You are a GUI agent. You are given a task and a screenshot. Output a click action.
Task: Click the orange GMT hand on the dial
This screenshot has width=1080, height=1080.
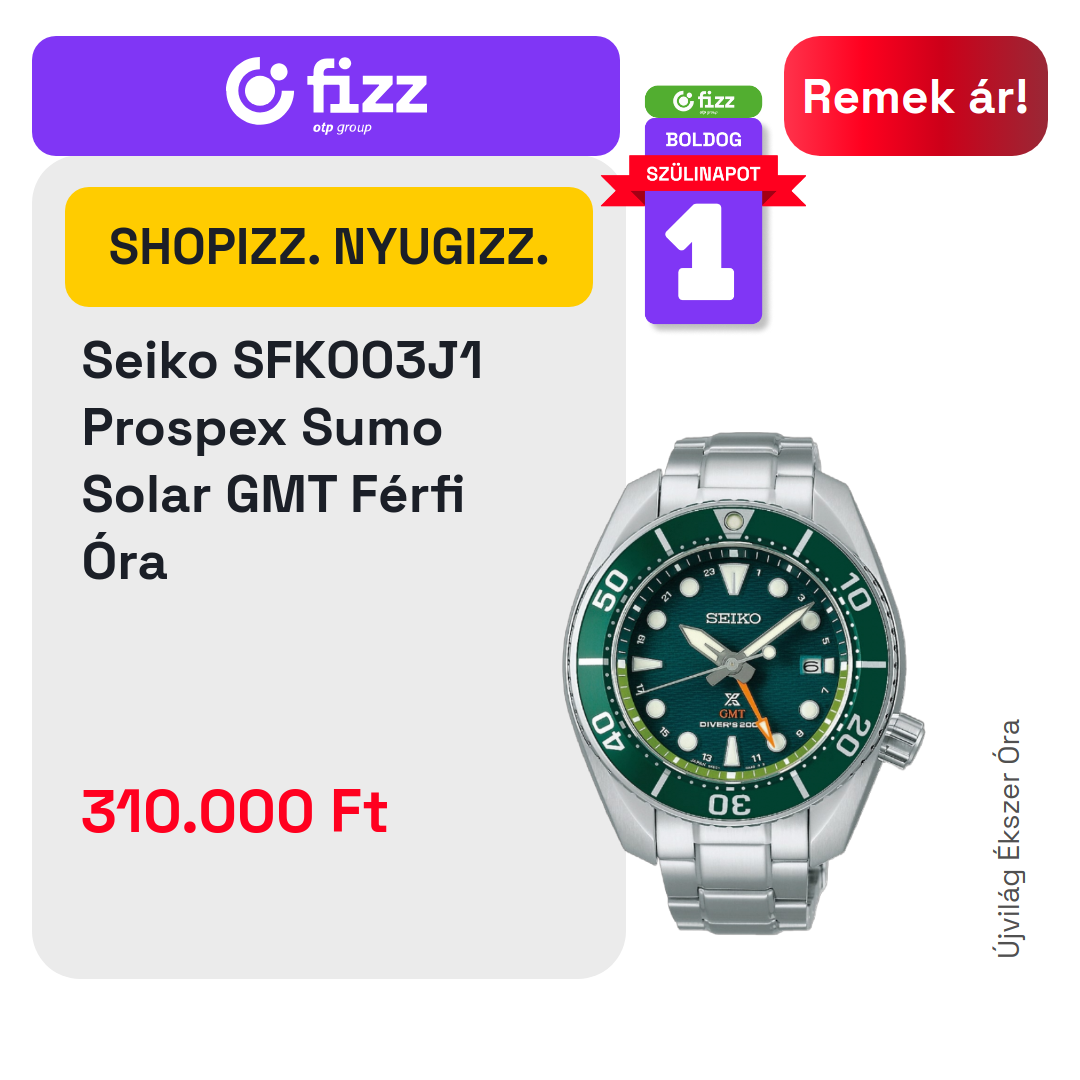[756, 713]
